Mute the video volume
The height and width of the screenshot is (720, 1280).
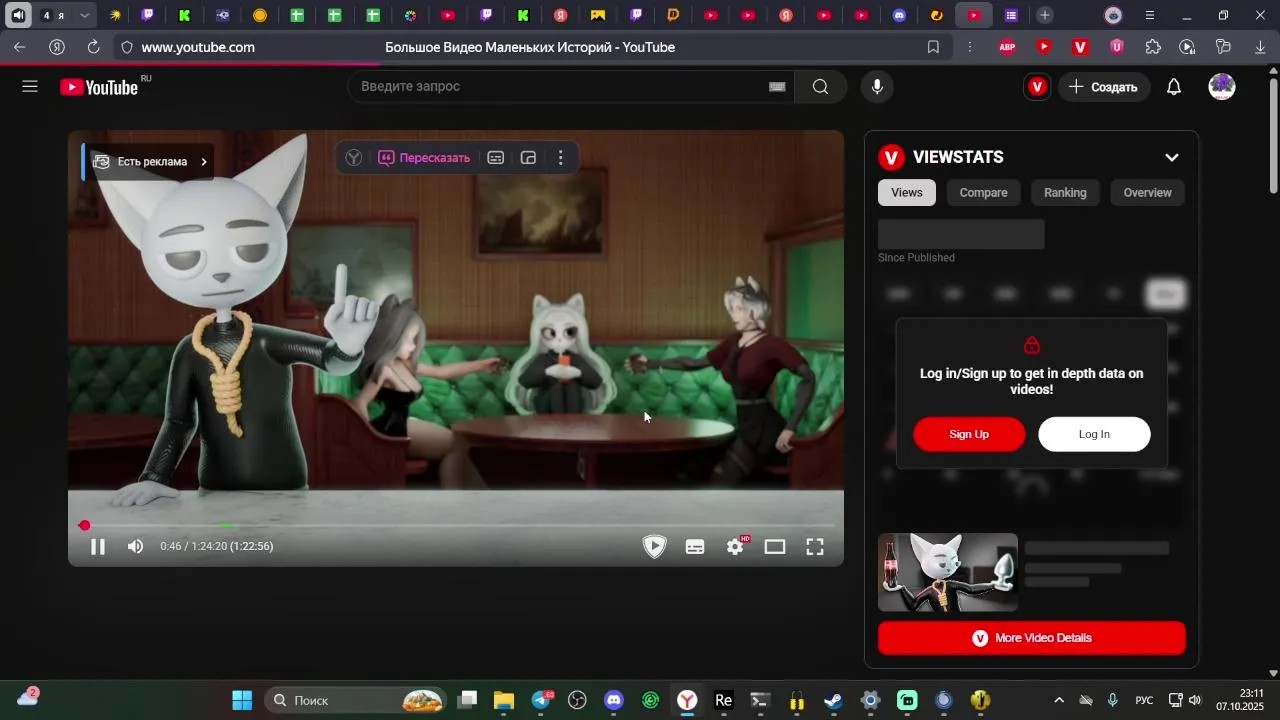click(136, 546)
